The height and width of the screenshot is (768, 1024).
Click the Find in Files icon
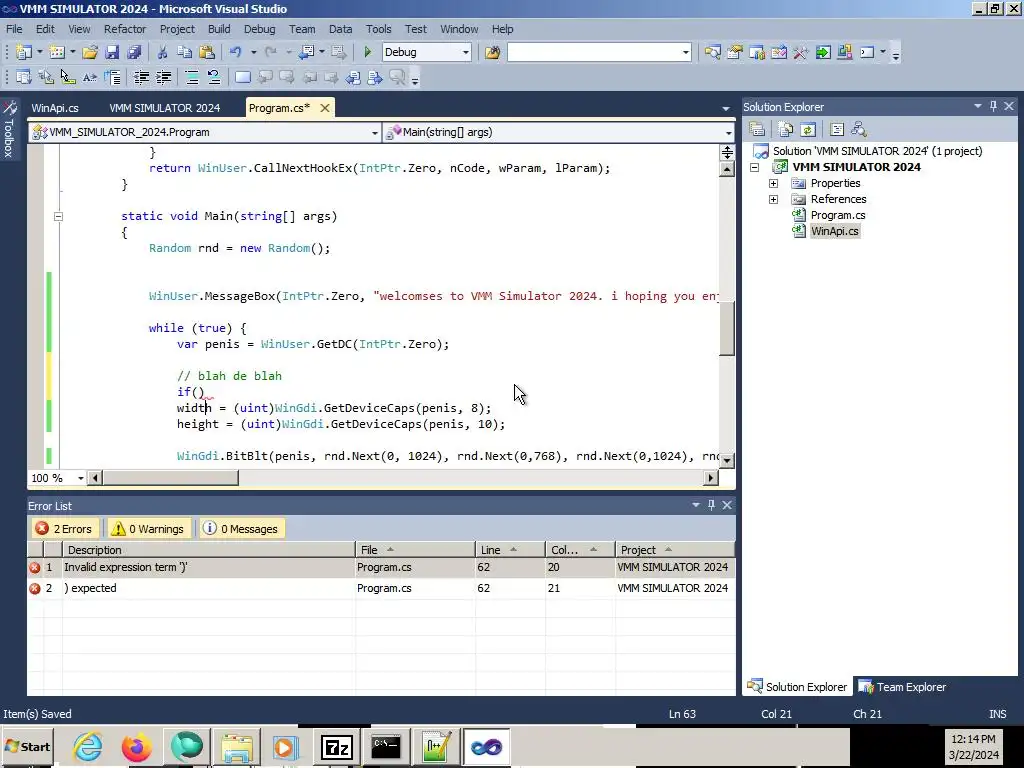pyautogui.click(x=492, y=52)
